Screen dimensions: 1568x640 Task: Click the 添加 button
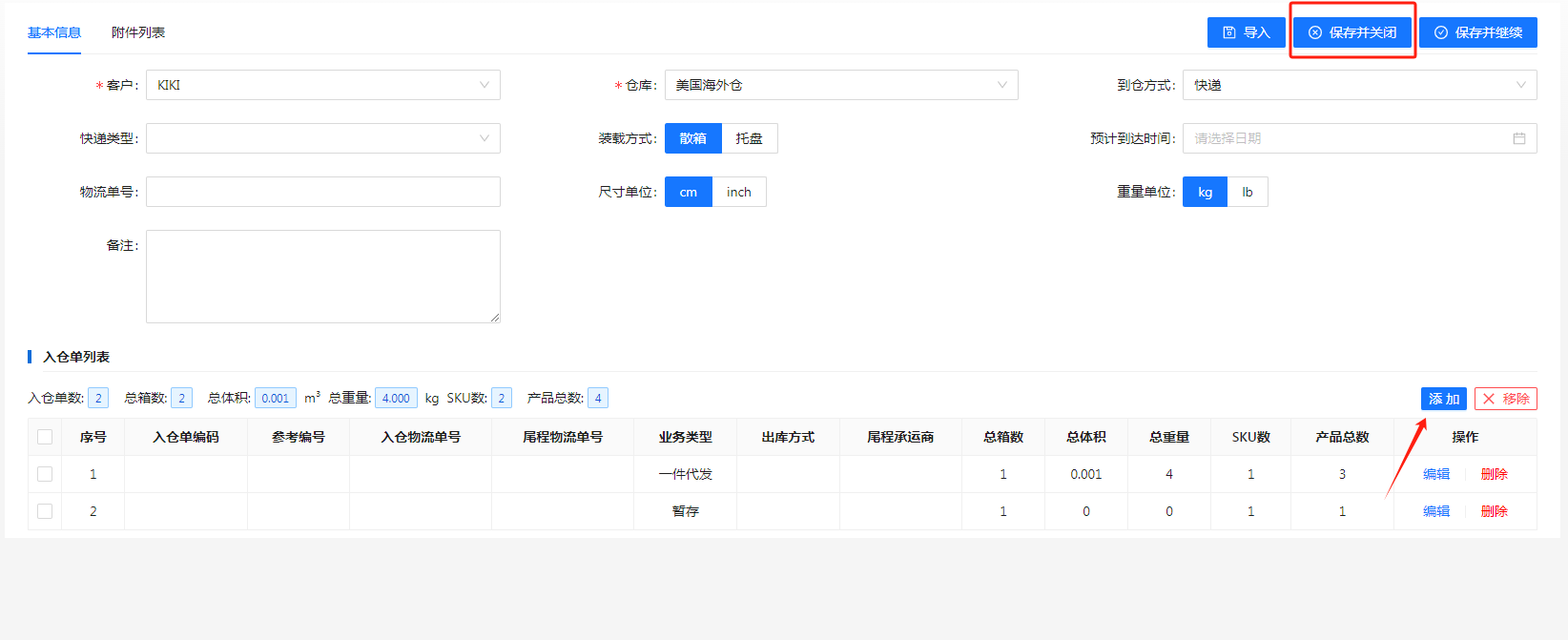[1444, 399]
